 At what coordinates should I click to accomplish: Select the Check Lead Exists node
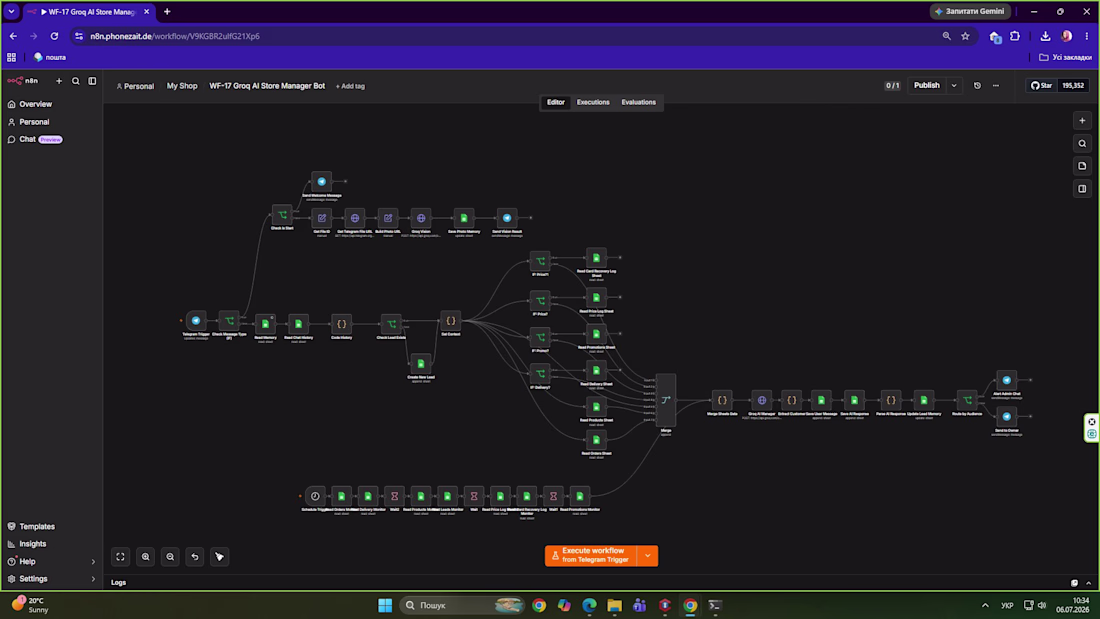[x=391, y=324]
